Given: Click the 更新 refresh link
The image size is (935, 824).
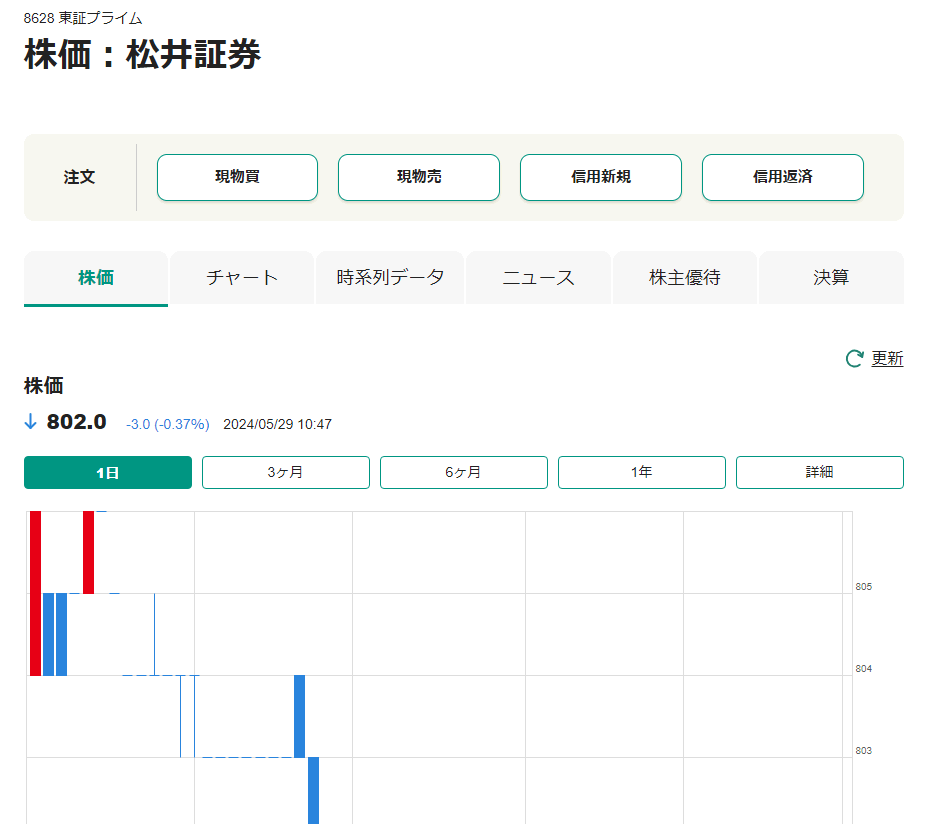Looking at the screenshot, I should coord(887,358).
